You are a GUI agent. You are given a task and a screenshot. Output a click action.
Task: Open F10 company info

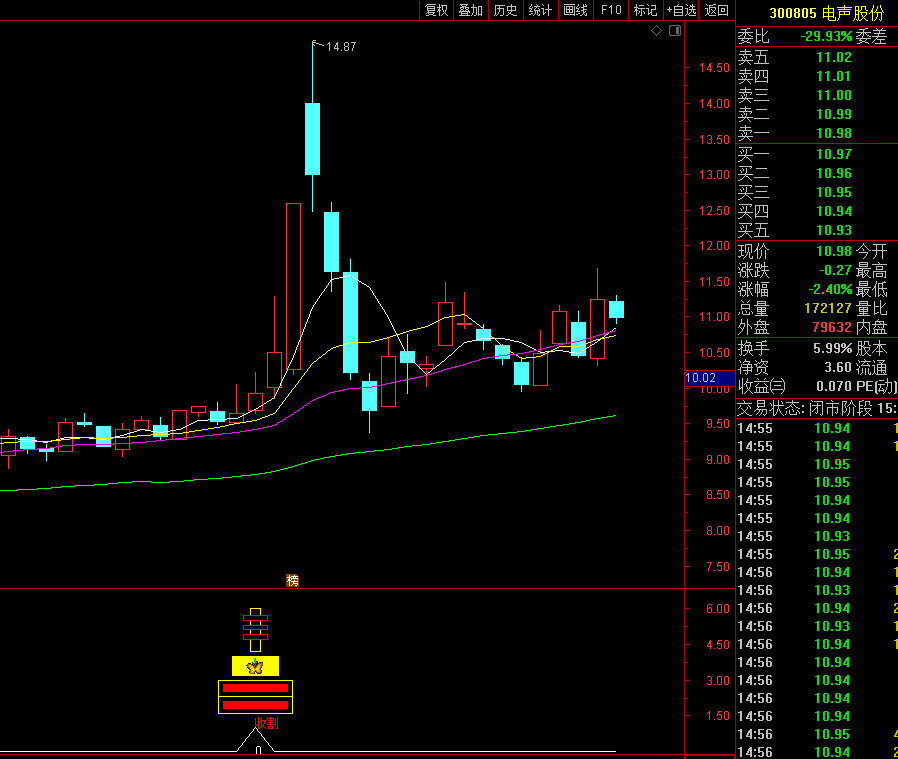pos(611,10)
